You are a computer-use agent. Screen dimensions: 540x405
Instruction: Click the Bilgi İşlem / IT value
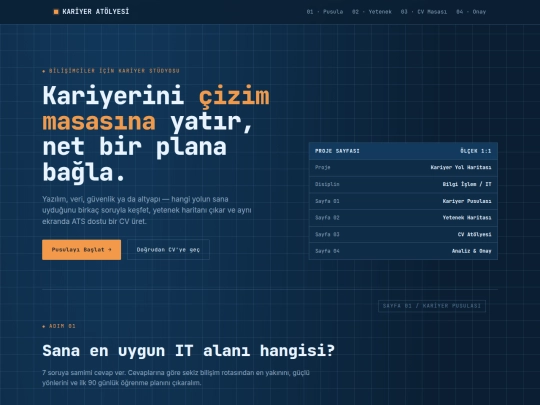tap(467, 184)
